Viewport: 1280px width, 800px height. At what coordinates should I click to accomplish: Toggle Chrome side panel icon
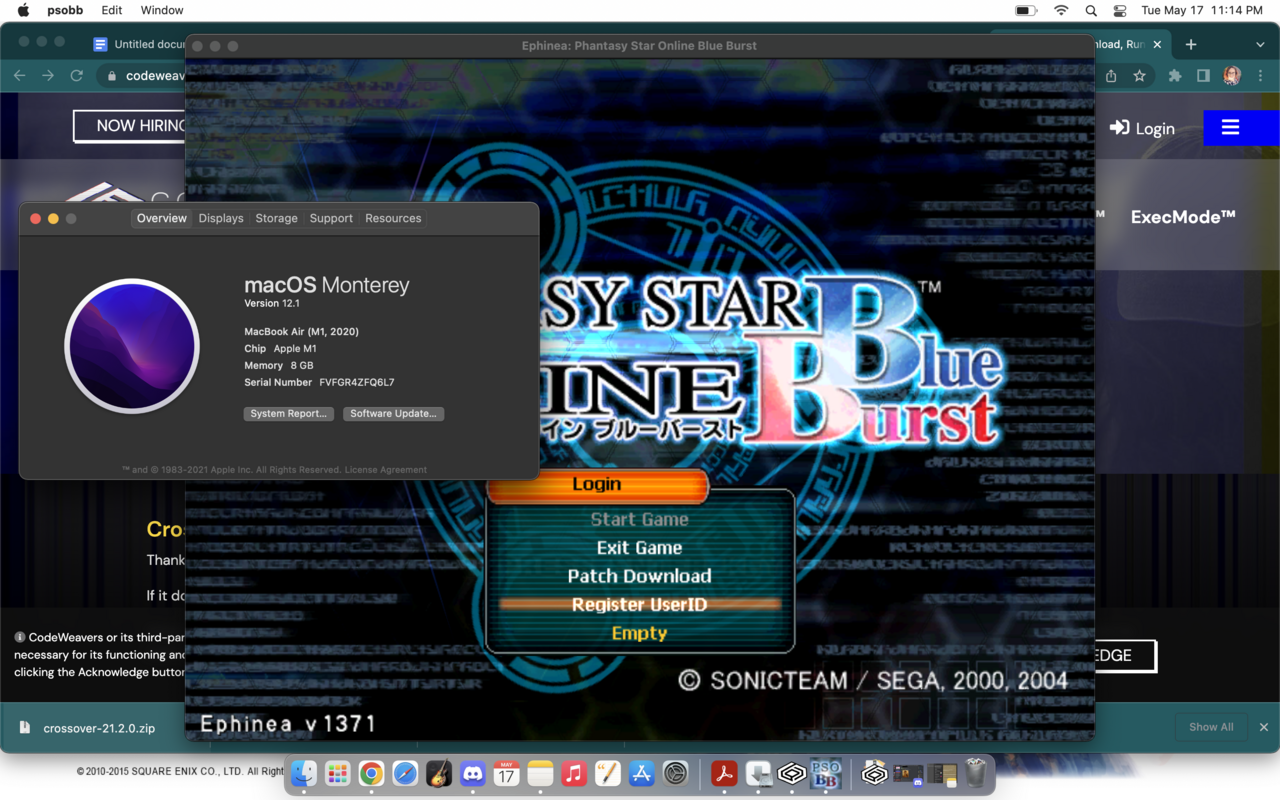click(x=1203, y=76)
